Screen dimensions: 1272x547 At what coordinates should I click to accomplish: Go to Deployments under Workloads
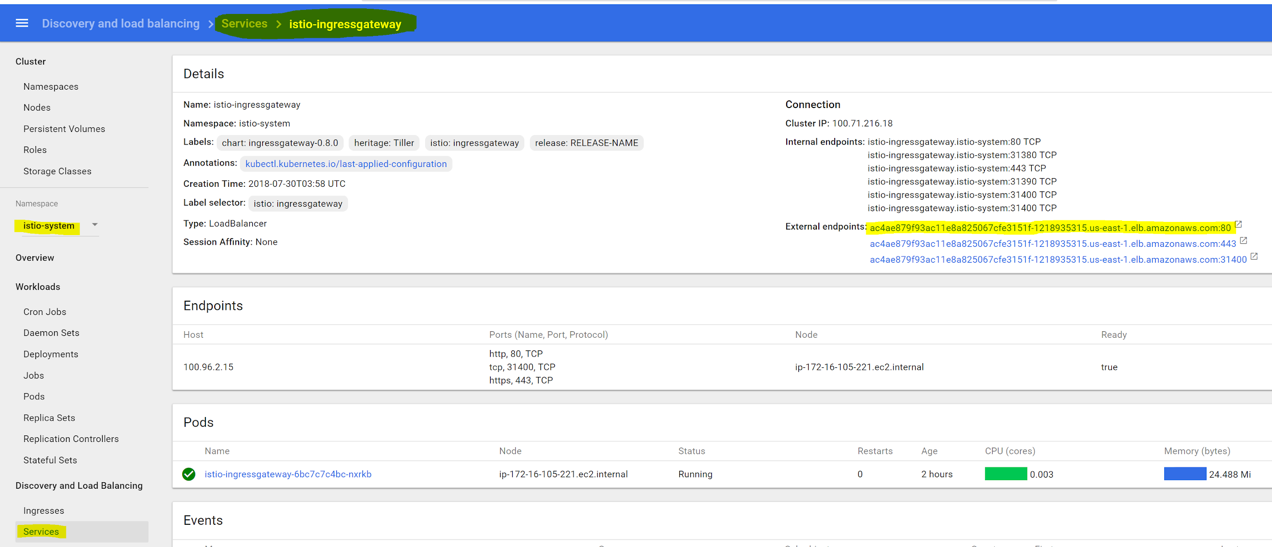[x=51, y=354]
